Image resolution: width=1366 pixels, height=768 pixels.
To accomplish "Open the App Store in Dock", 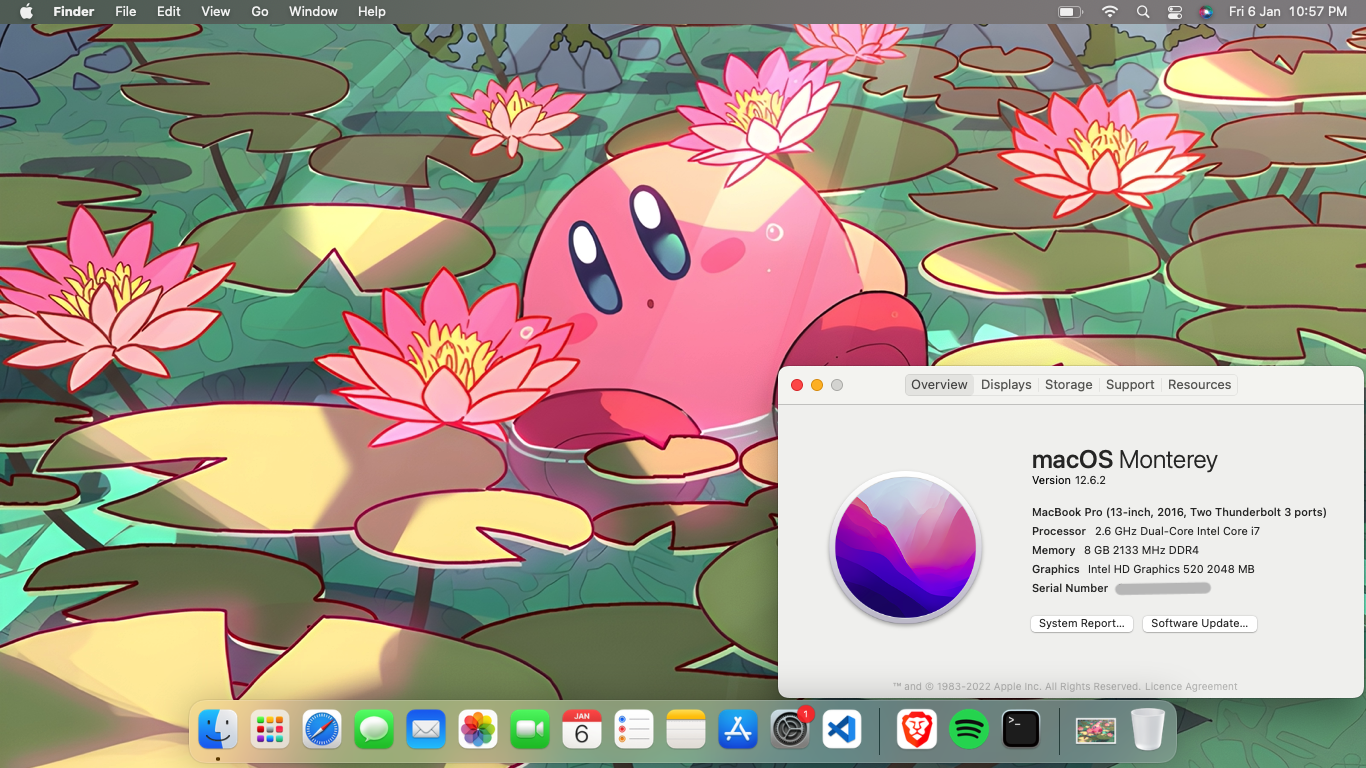I will pos(738,729).
